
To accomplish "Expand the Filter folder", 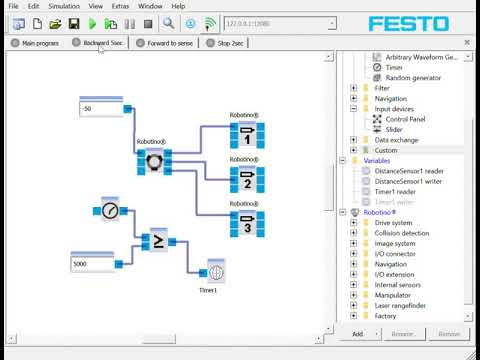I will (354, 88).
